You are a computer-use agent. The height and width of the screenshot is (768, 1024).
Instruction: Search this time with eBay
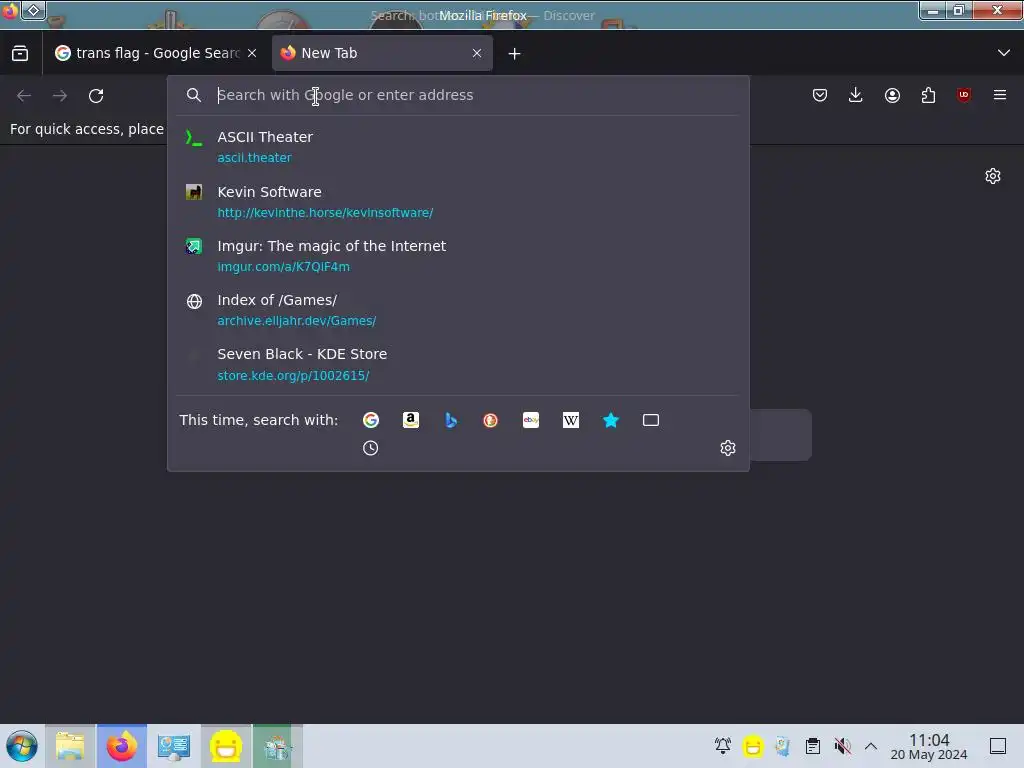tap(531, 420)
